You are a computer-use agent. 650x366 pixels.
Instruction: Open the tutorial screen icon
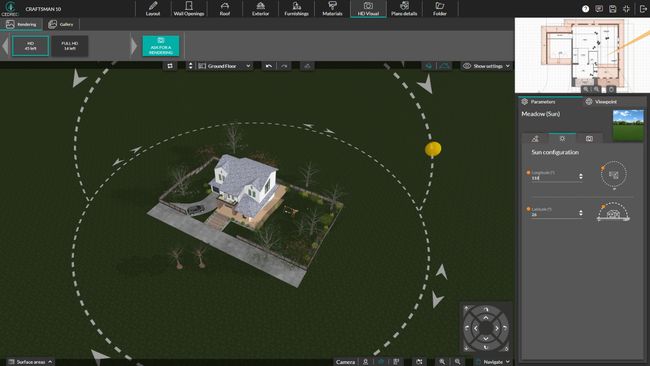pyautogui.click(x=599, y=9)
